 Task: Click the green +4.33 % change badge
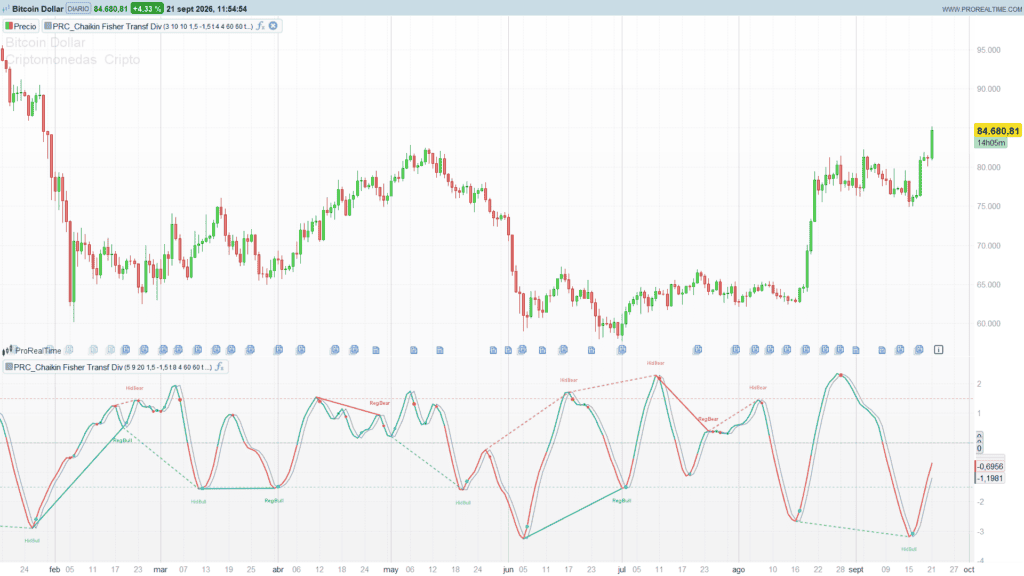(146, 9)
